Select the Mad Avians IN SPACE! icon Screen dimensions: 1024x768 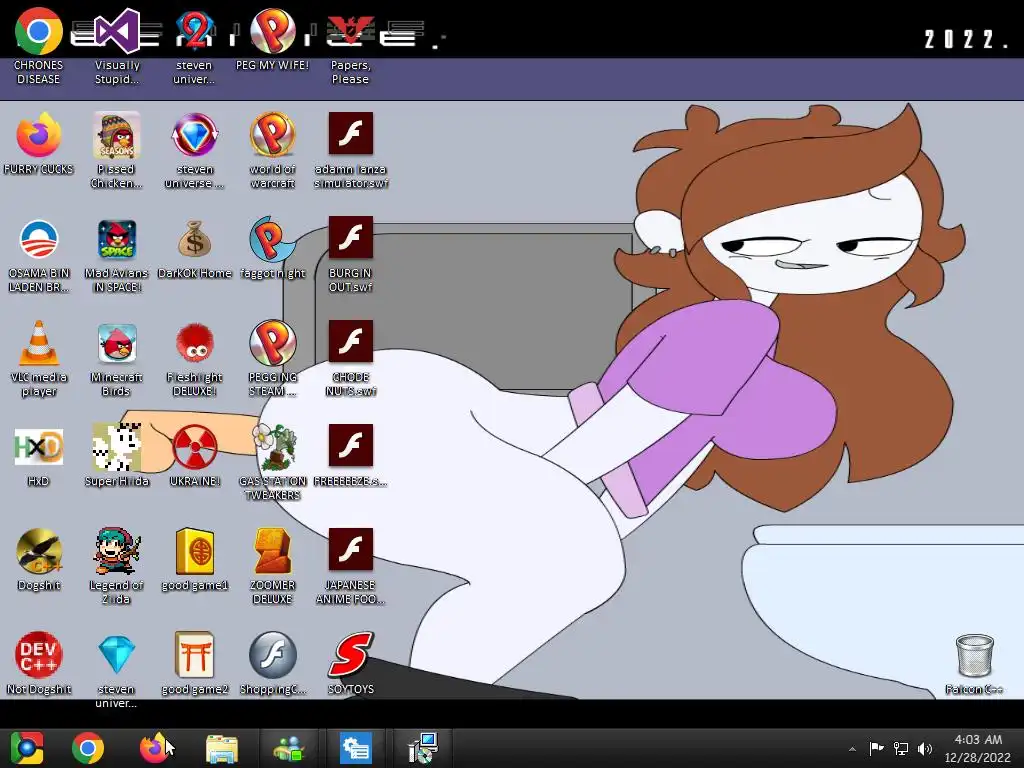117,239
